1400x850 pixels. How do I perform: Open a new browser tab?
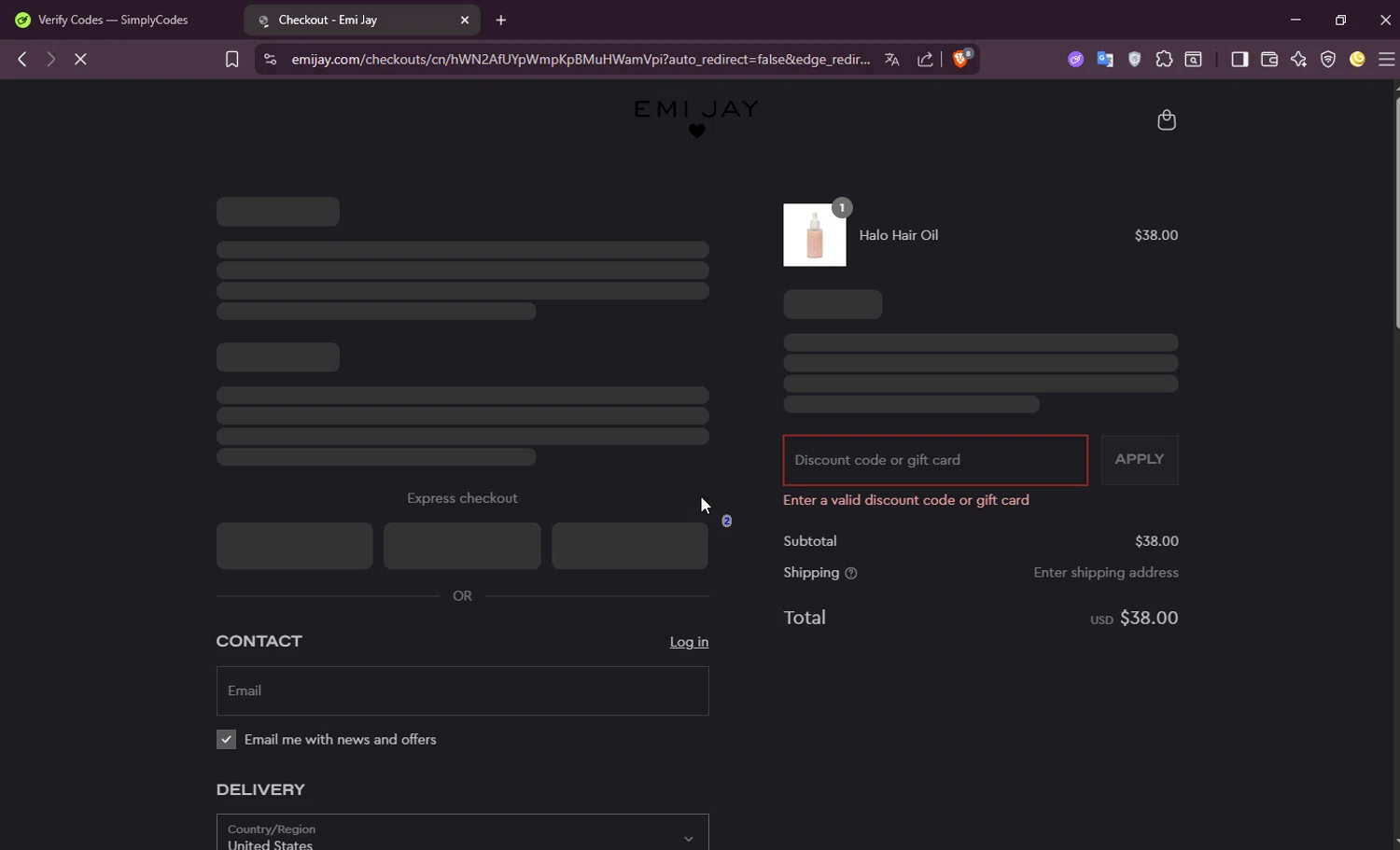click(501, 20)
